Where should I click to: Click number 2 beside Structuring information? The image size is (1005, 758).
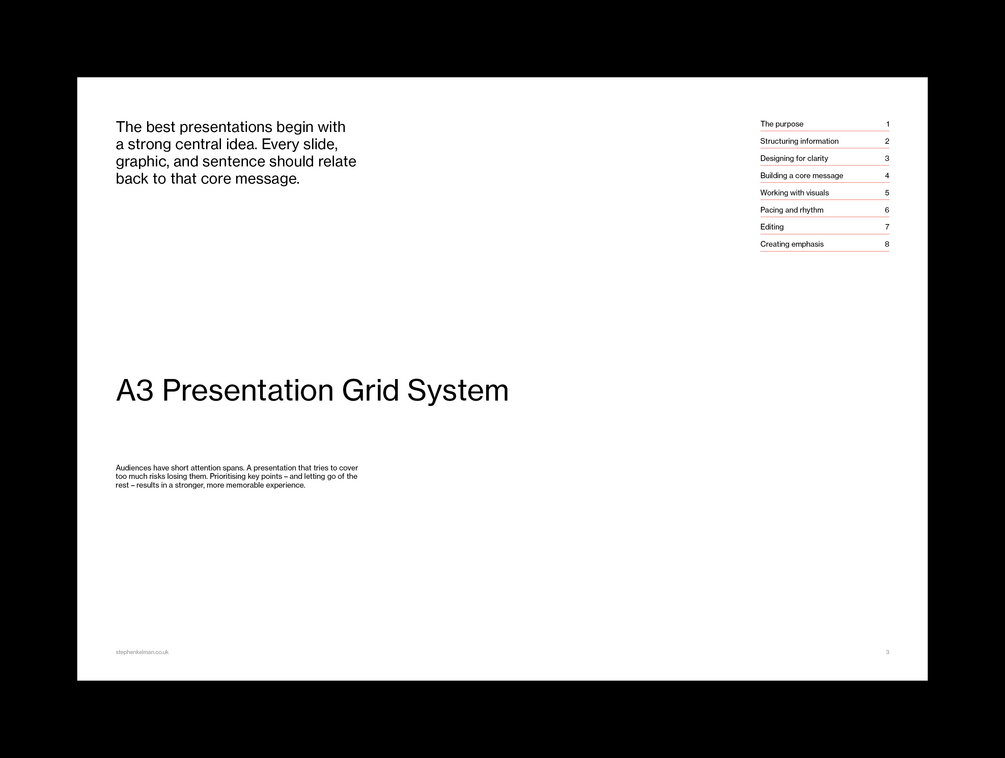(x=887, y=141)
